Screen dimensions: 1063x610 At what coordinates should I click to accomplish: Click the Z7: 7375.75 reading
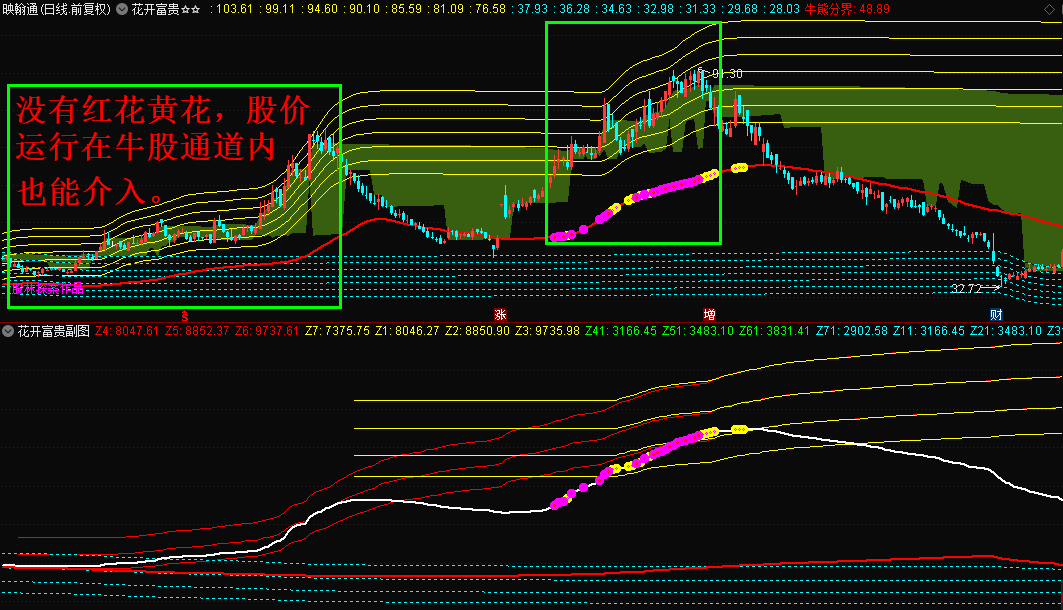(x=337, y=331)
